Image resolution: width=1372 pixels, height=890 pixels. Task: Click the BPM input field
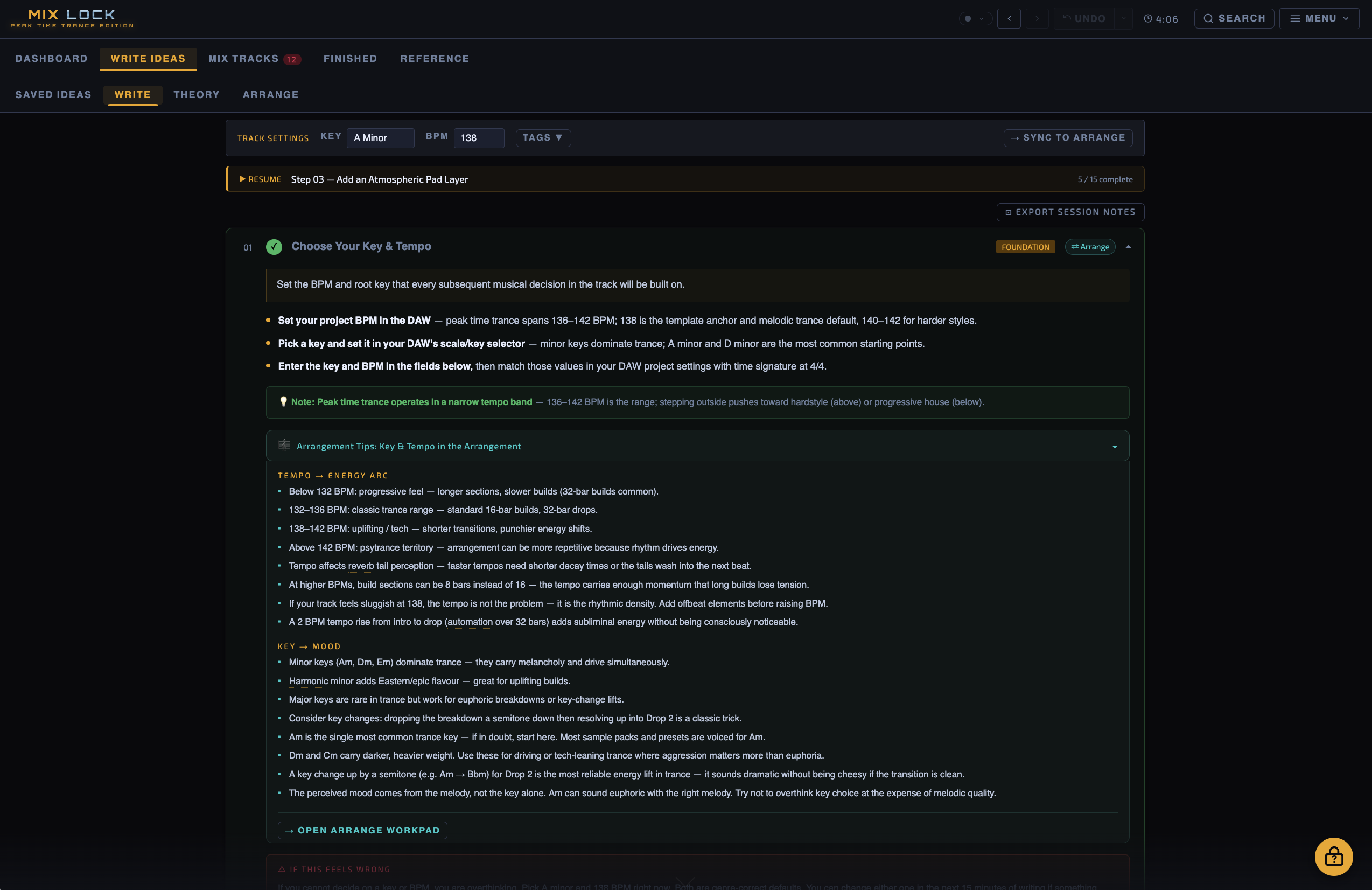[478, 138]
